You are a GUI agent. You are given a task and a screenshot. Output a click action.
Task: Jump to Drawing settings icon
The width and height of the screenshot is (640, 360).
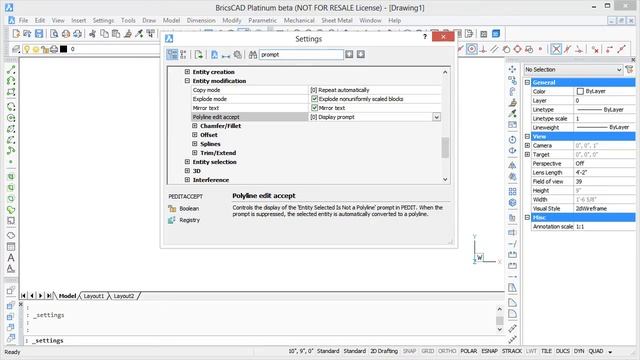[214, 54]
